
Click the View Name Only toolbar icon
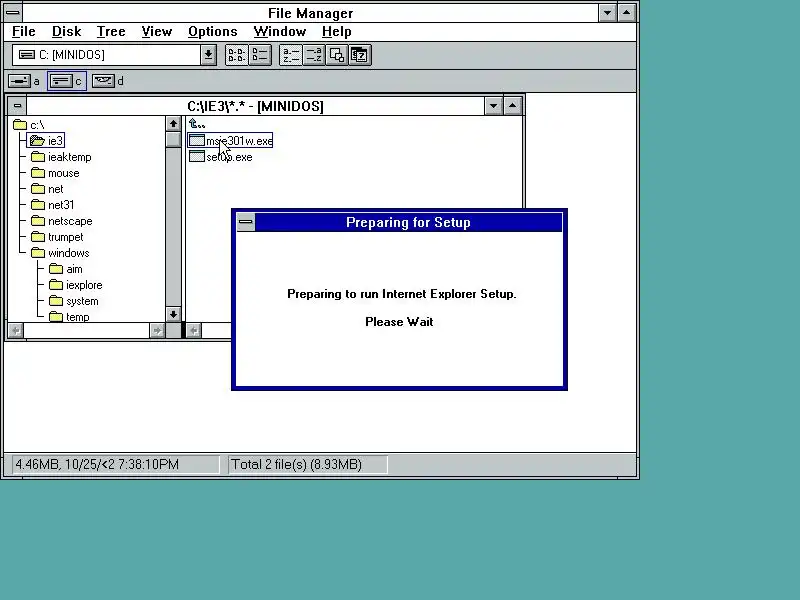coord(236,55)
